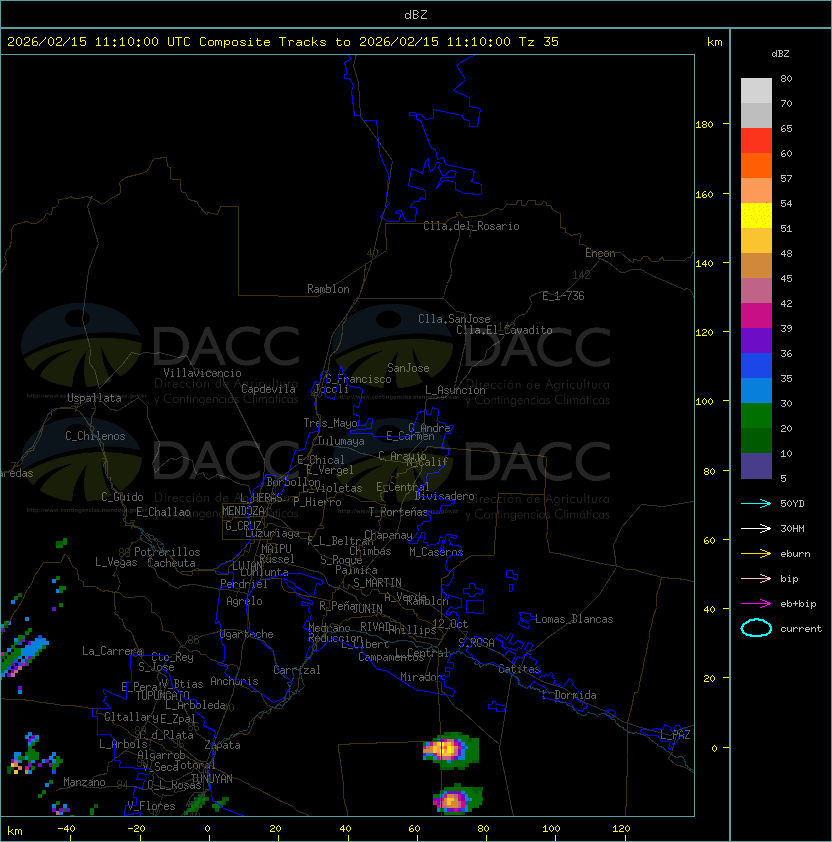Click the Lomas_Blancas label
This screenshot has width=832, height=842.
[574, 619]
